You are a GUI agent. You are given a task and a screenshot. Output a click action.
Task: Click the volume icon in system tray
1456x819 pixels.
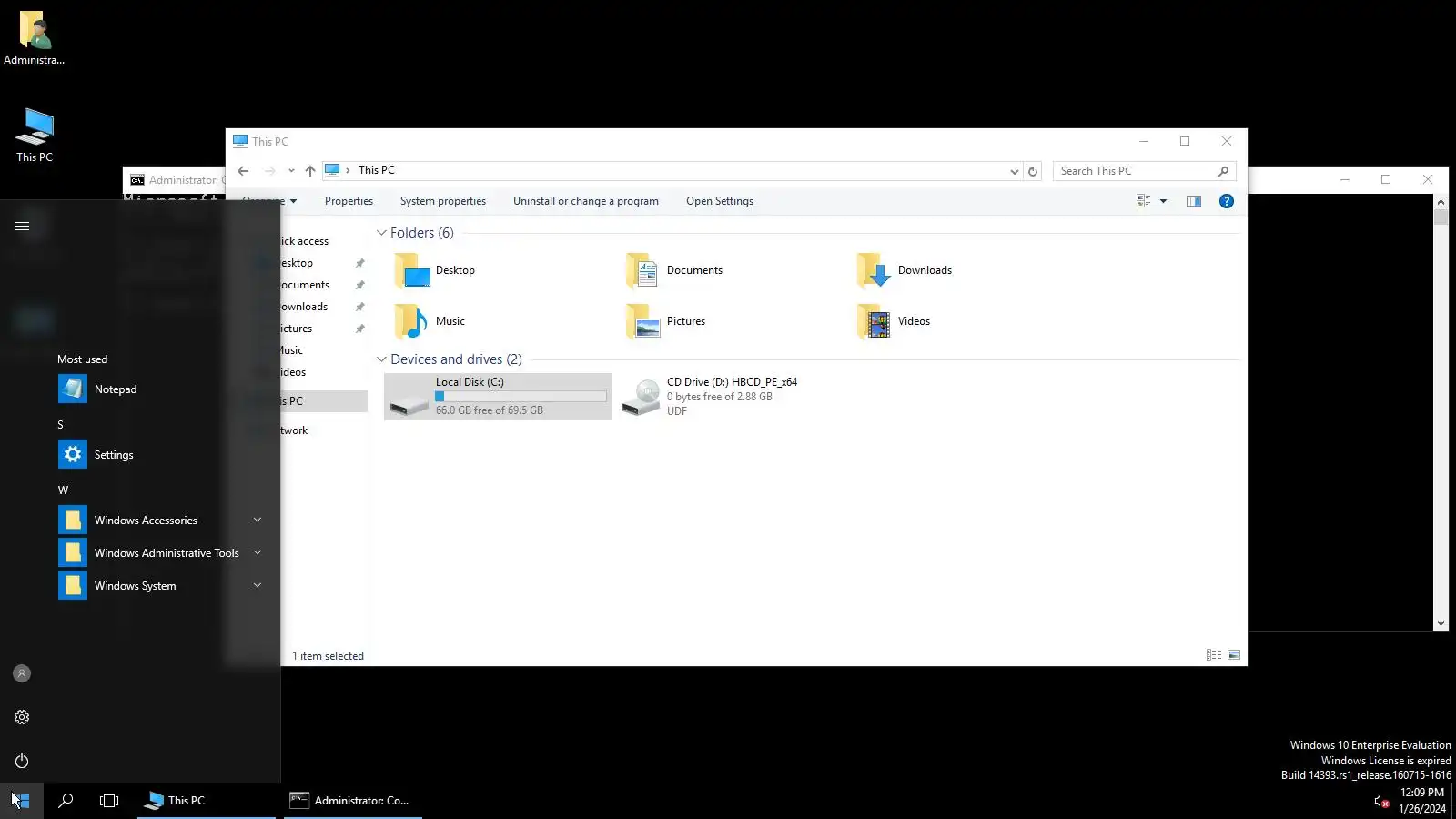(x=1380, y=801)
